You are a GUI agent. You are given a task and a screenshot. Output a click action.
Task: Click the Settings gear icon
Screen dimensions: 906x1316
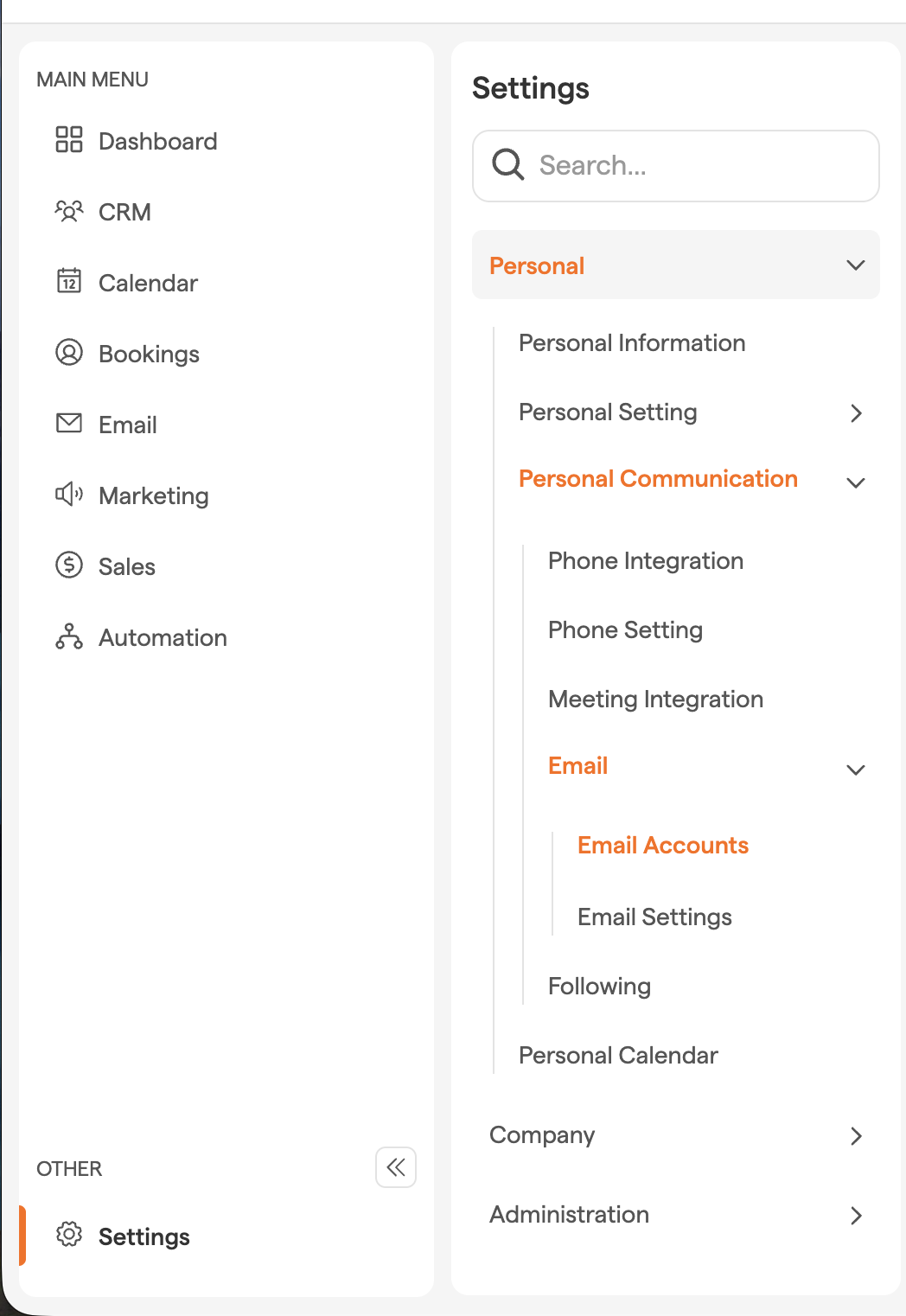click(69, 1235)
